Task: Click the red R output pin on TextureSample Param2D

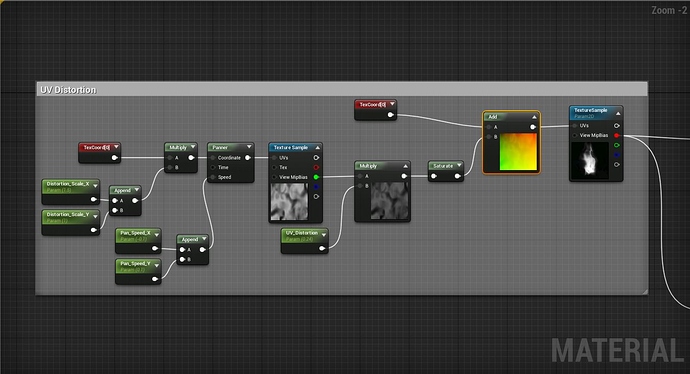Action: tap(617, 136)
